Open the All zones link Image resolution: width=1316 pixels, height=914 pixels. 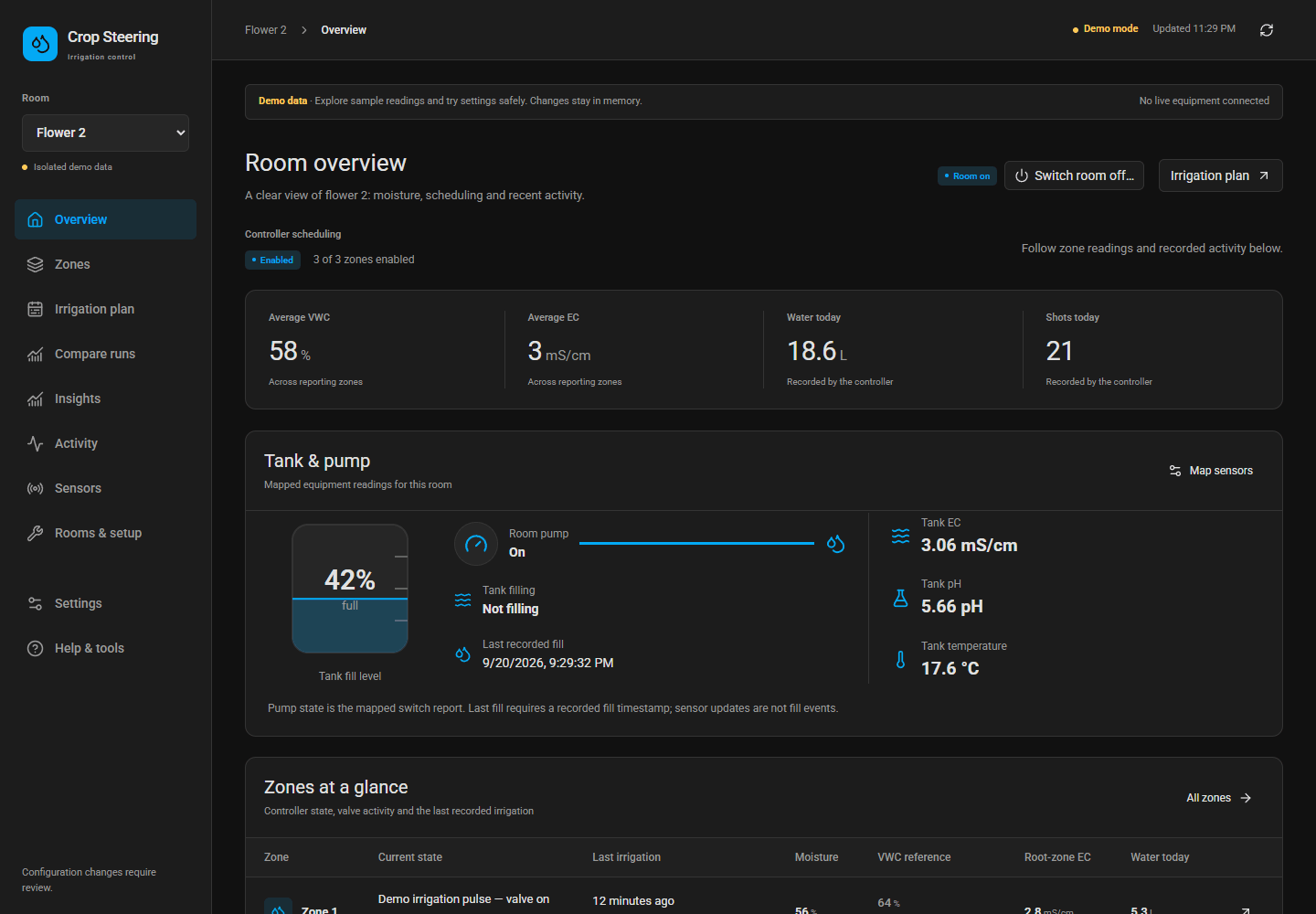pyautogui.click(x=1219, y=798)
